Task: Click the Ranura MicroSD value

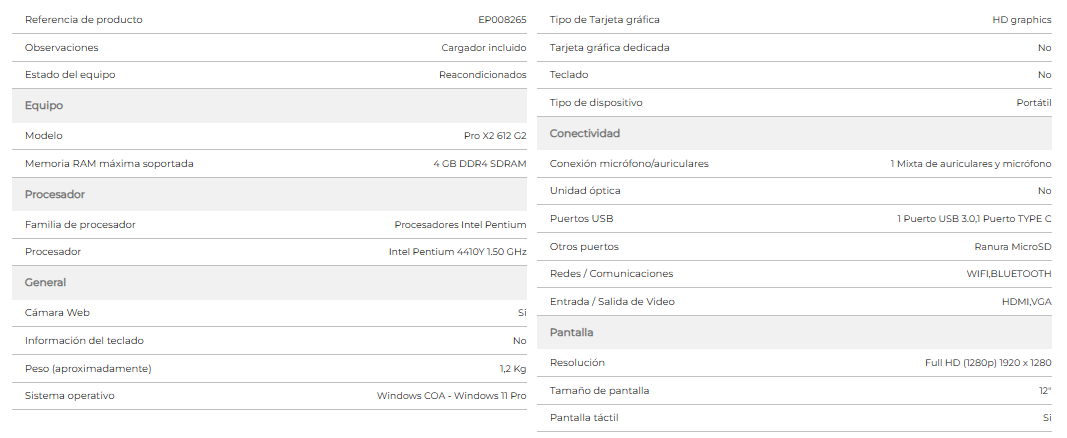Action: tap(1013, 247)
